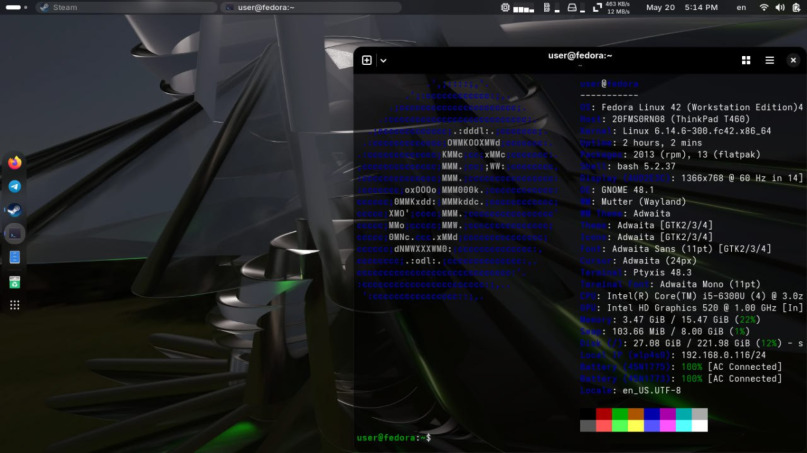Screen dimensions: 807x453
Task: Click the host line '20FMS0RN08 (ThinkPad T460)'
Action: (x=681, y=119)
